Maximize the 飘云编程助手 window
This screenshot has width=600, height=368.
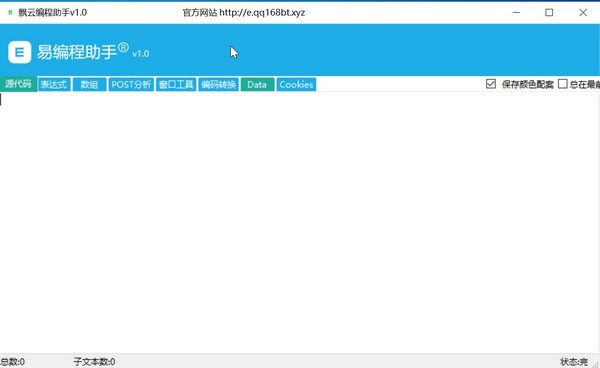pyautogui.click(x=549, y=13)
